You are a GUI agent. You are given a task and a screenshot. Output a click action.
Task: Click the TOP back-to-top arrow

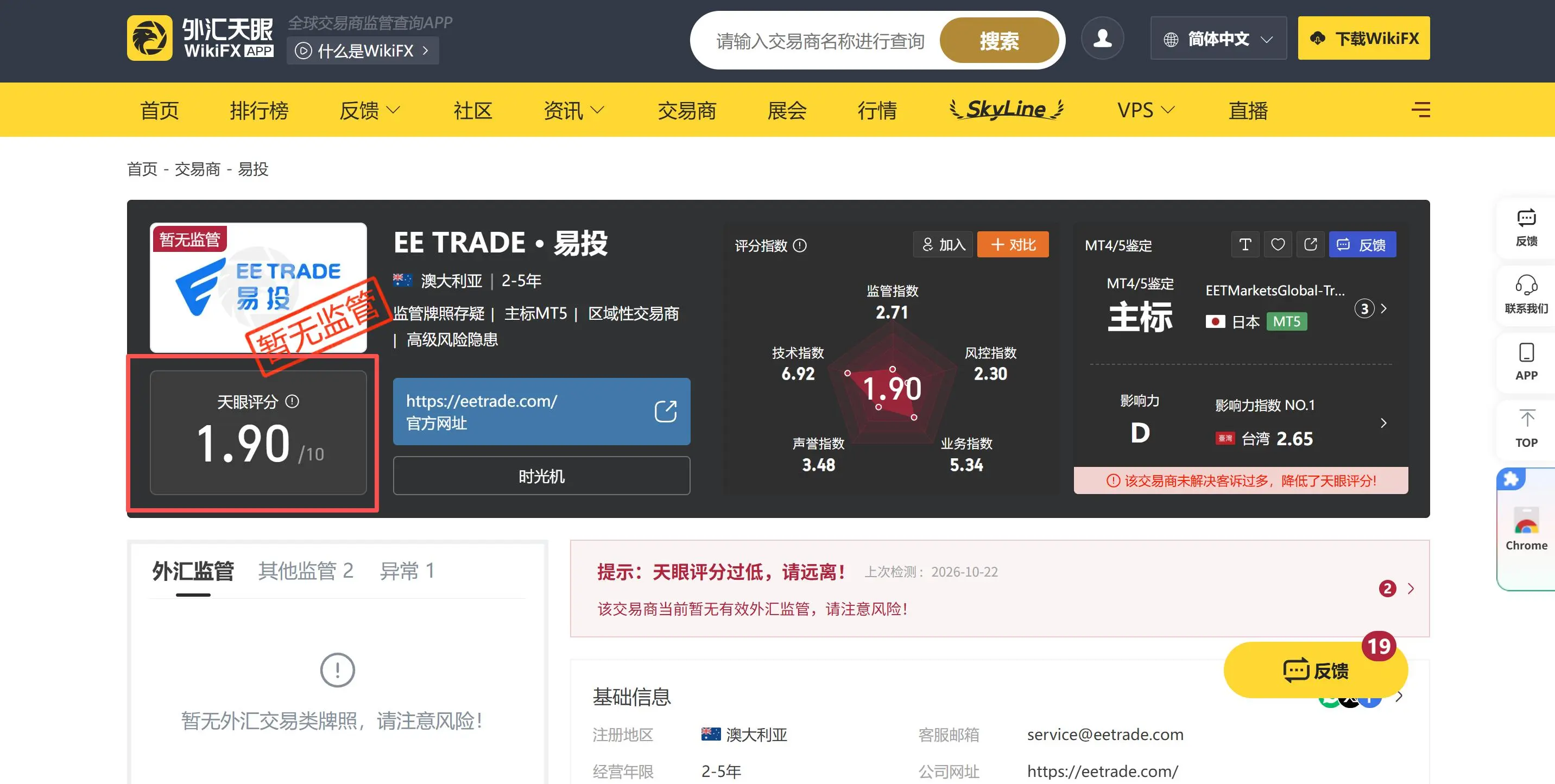(1526, 428)
